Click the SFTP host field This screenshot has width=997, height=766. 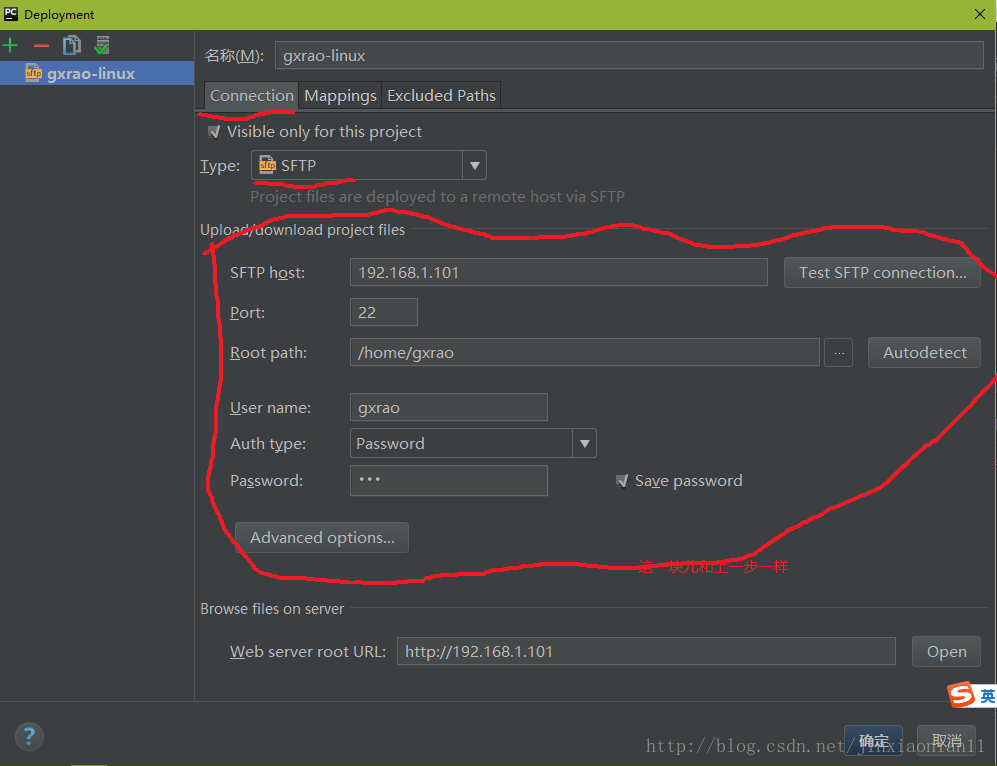click(558, 272)
